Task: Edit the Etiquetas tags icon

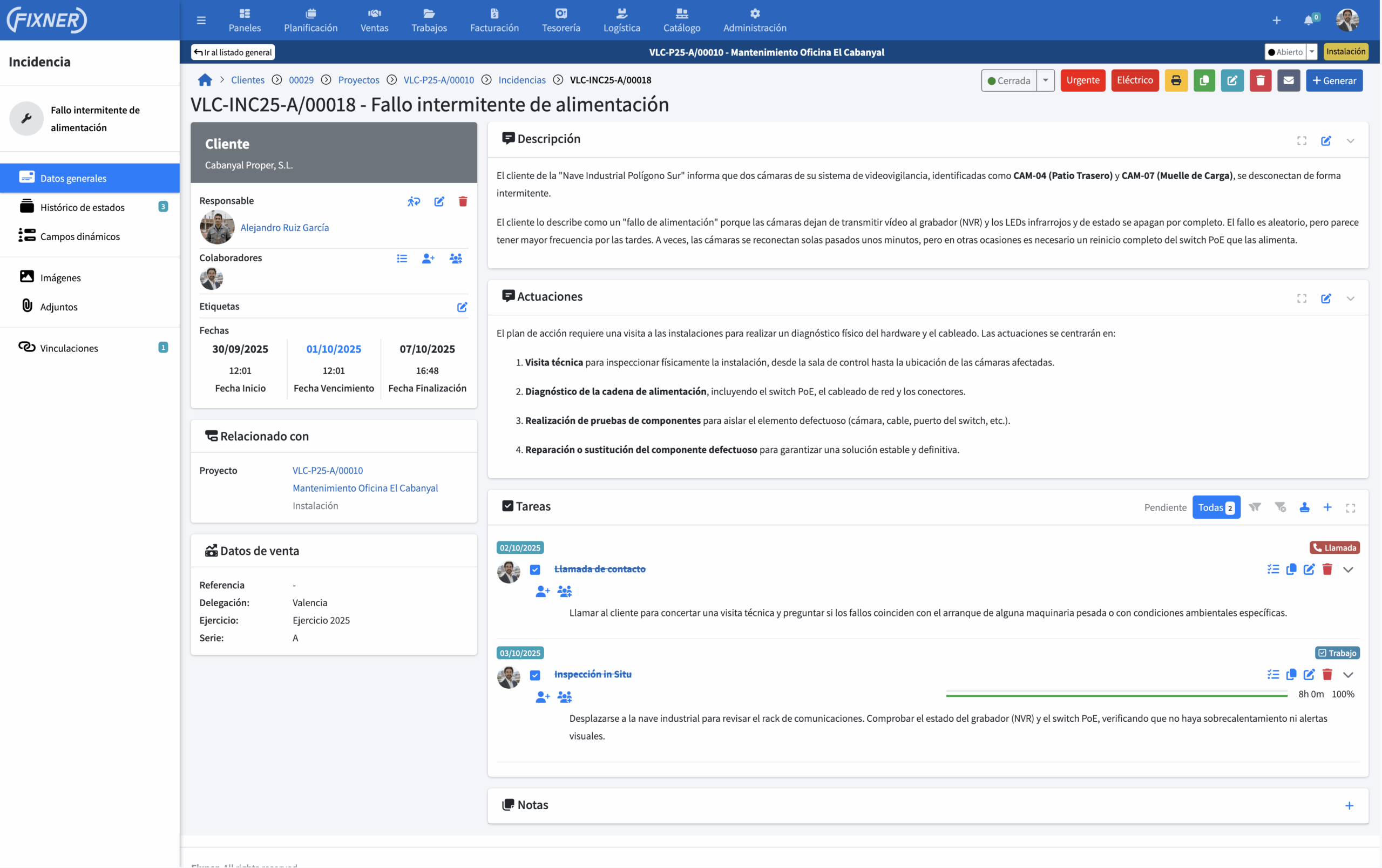Action: 462,307
